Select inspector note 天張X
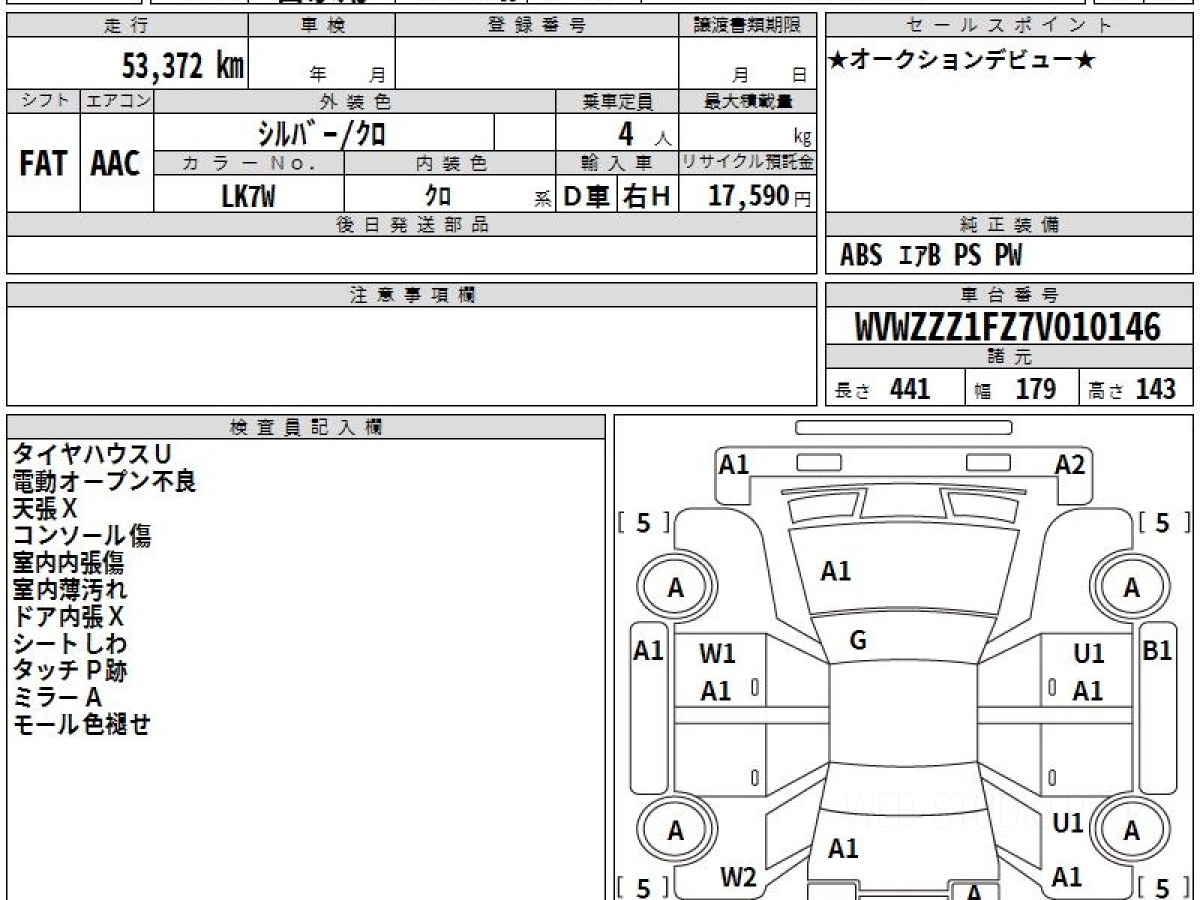This screenshot has width=1200, height=900. click(x=45, y=509)
